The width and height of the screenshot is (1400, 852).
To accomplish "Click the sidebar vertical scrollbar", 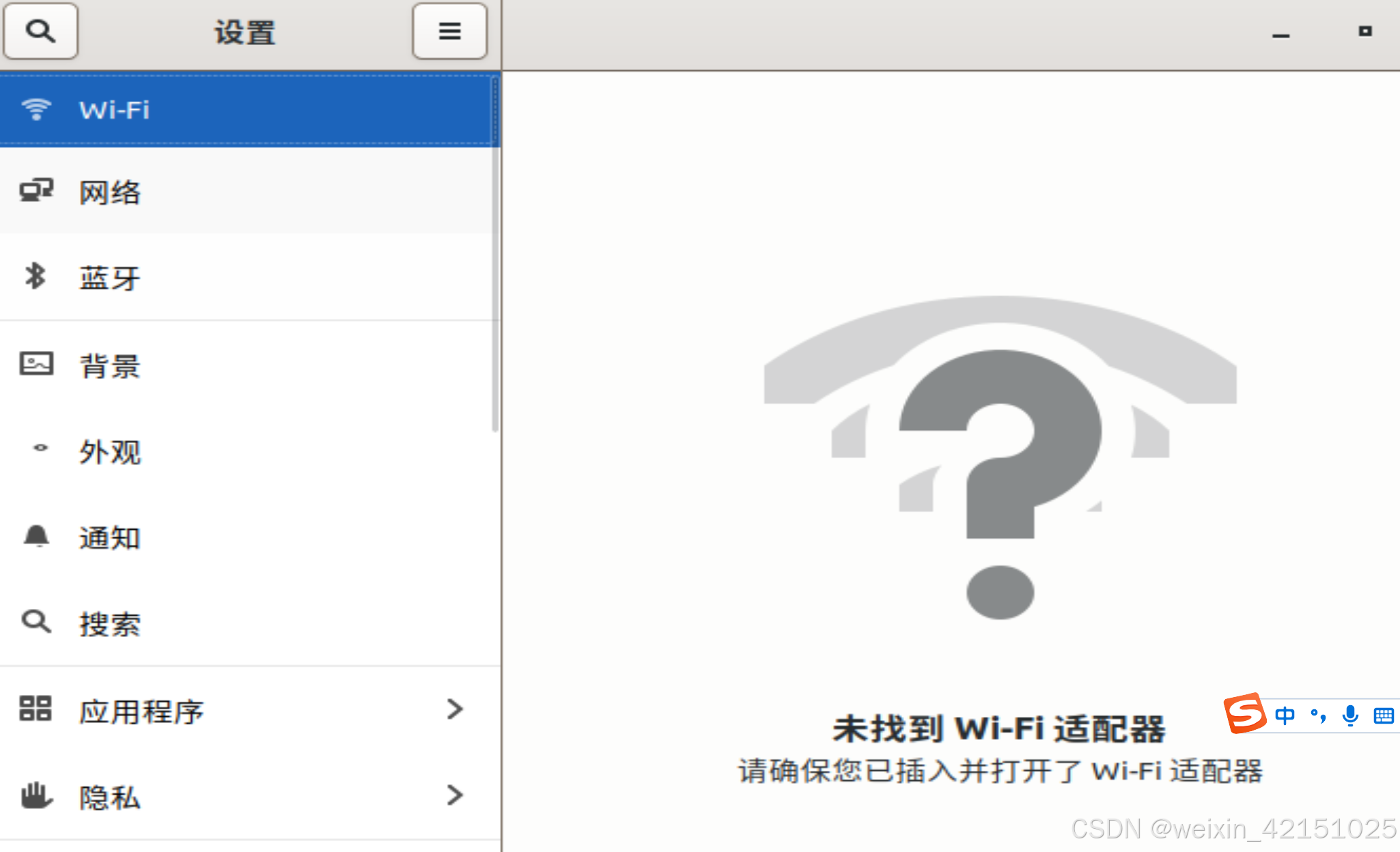I will click(496, 253).
